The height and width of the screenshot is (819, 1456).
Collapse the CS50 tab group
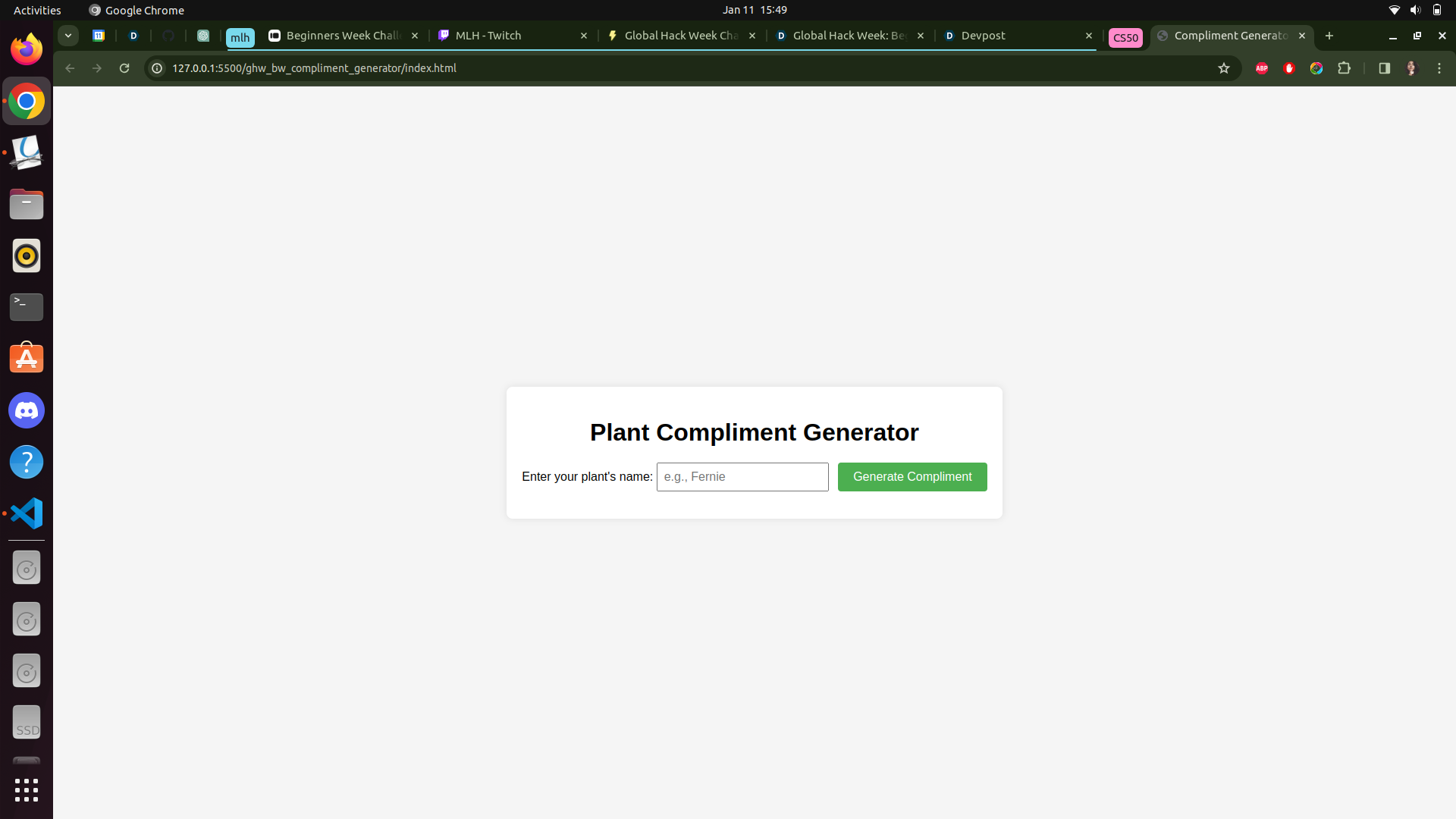tap(1125, 37)
